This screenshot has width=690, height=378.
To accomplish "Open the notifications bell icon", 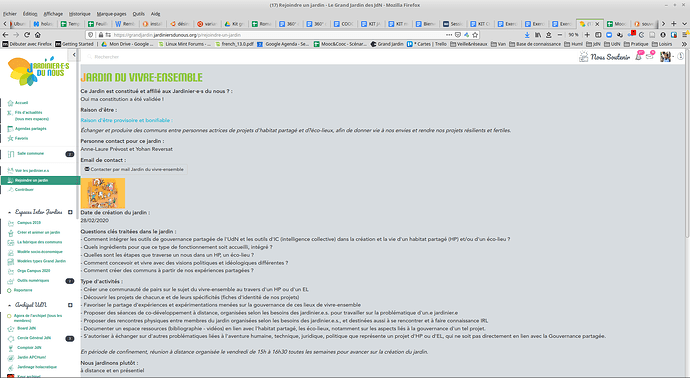I will (x=638, y=56).
